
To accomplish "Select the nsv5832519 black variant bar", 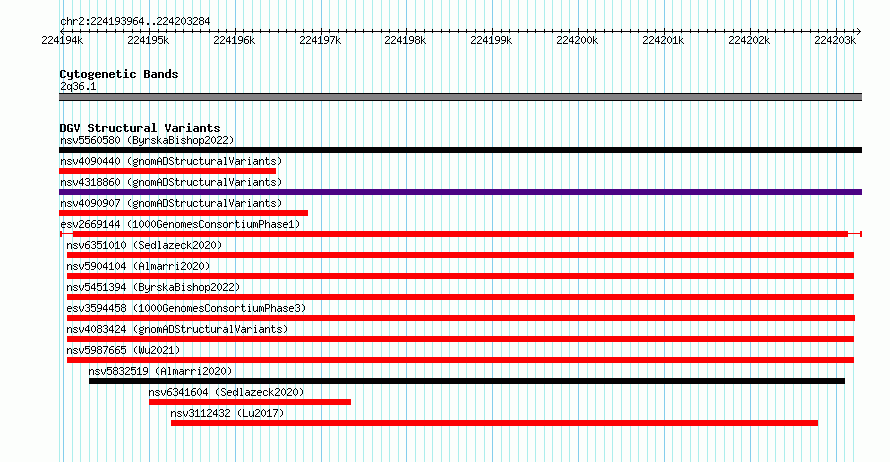I will point(467,381).
